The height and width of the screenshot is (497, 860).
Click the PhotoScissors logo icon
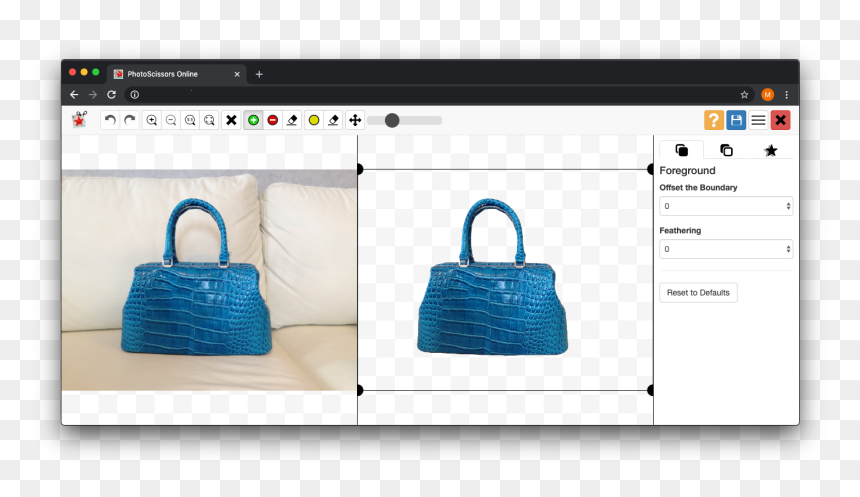pos(80,119)
